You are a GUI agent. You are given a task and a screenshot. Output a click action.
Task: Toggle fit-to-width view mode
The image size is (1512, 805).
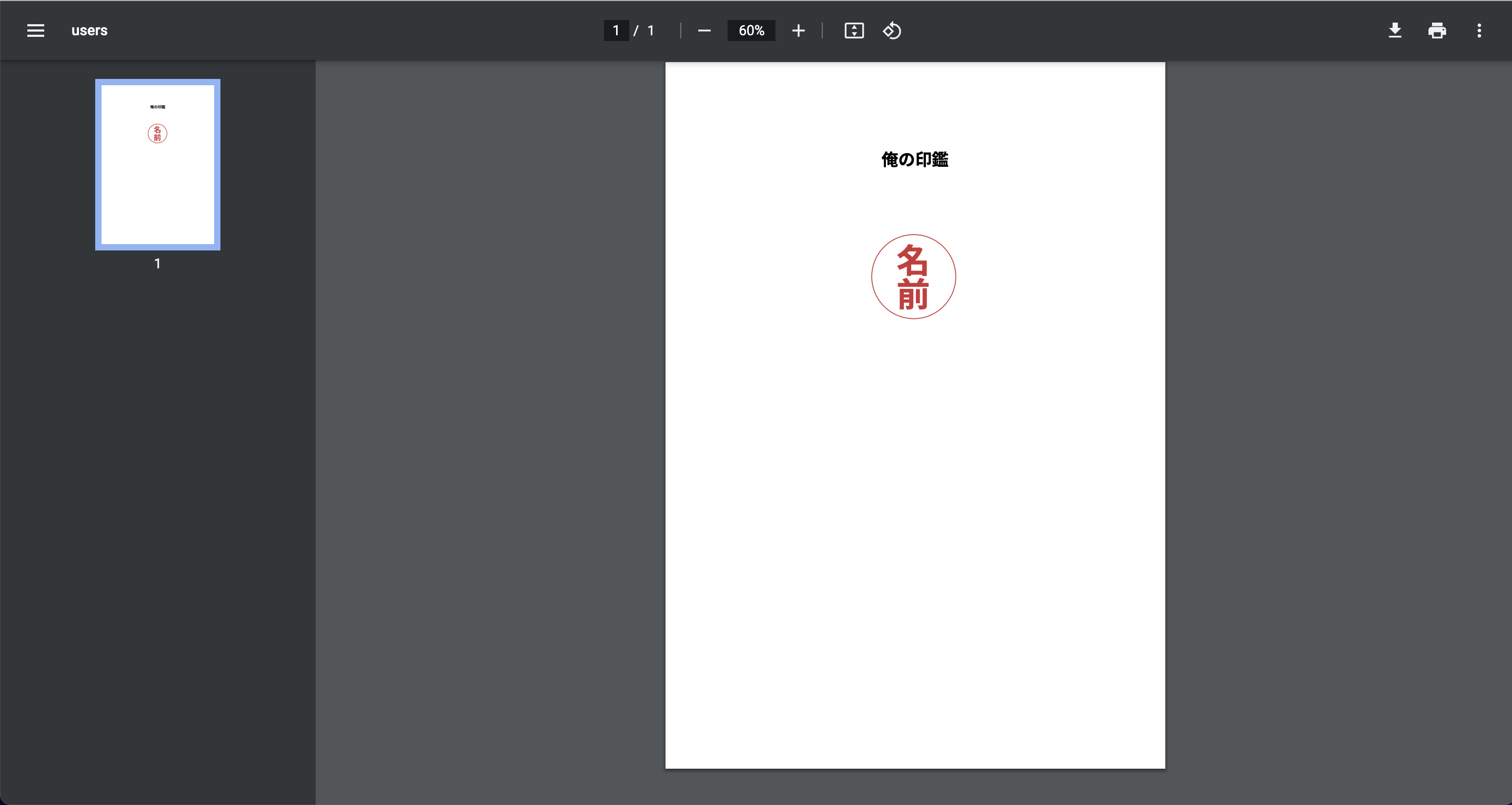(x=854, y=30)
